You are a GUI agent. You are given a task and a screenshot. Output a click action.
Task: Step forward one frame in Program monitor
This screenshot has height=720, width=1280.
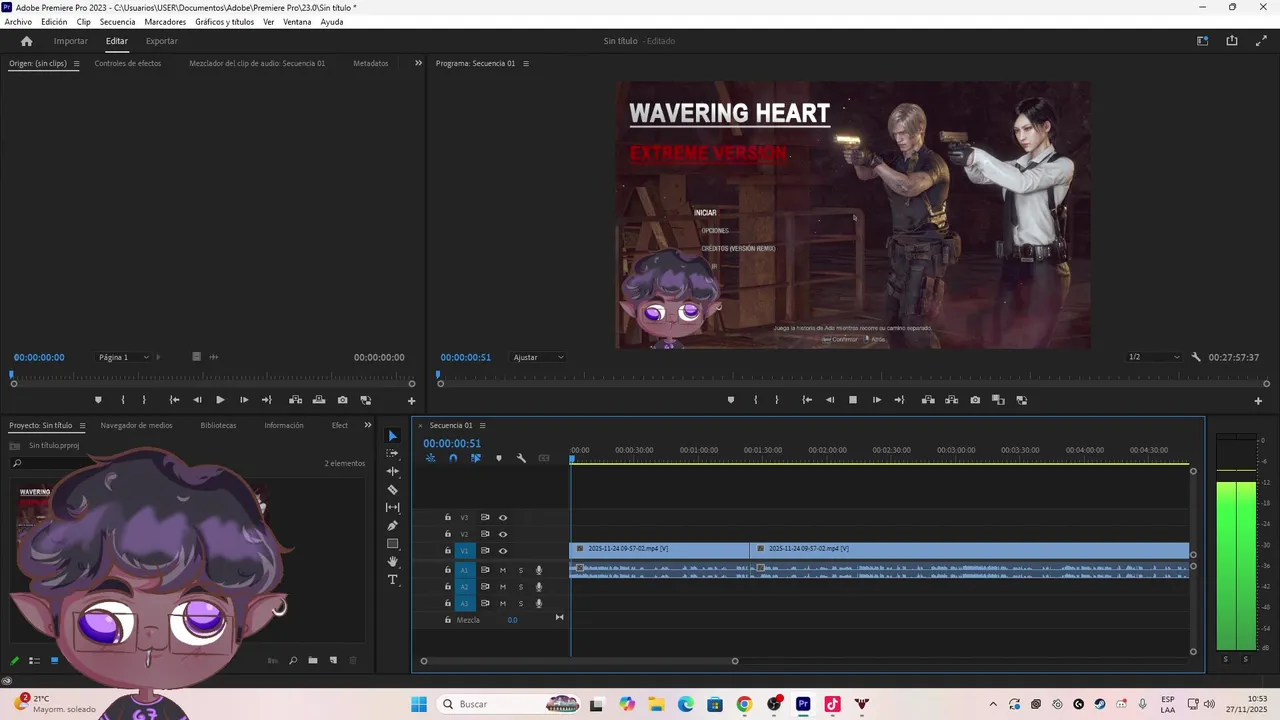point(877,400)
